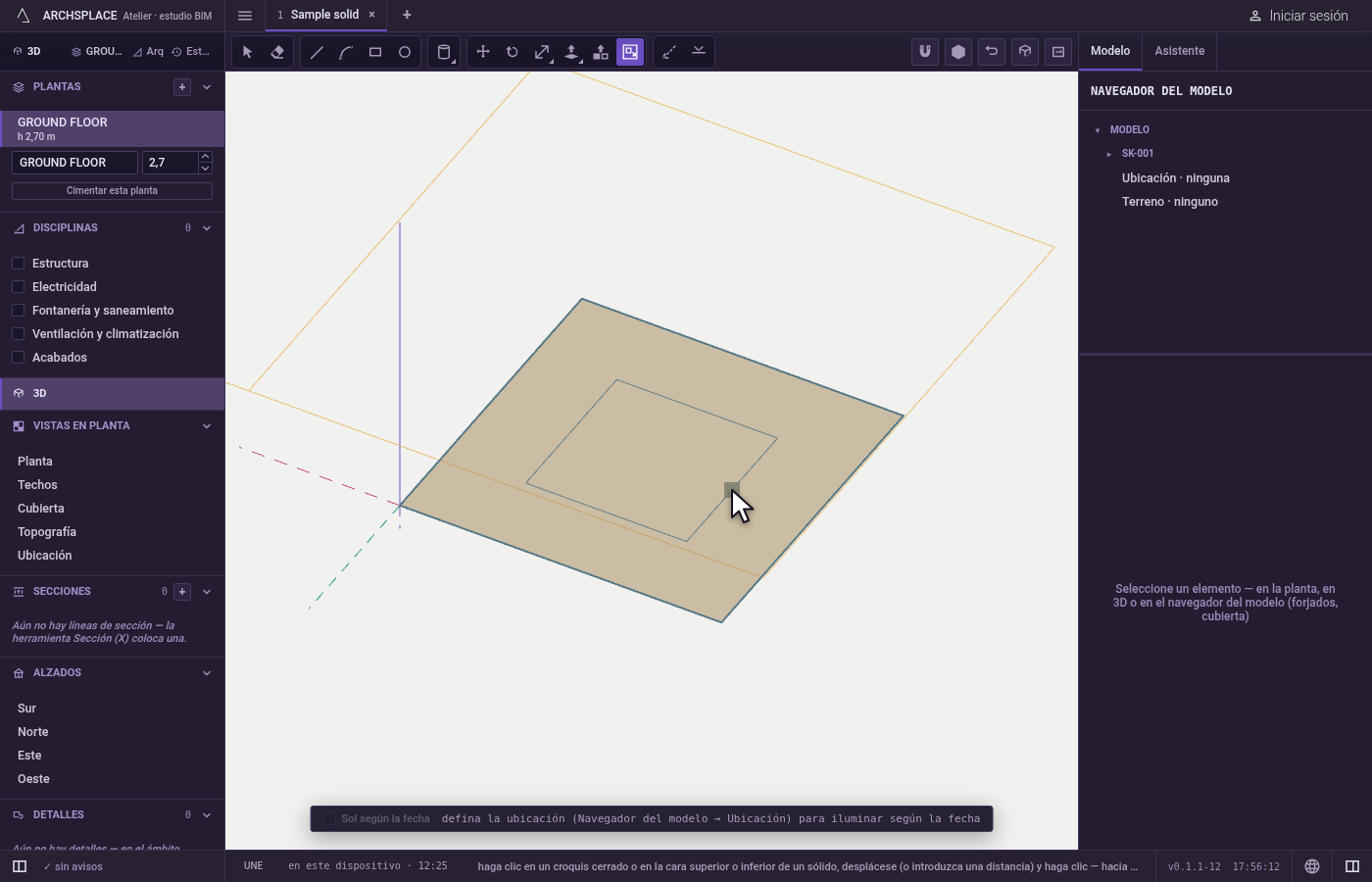The image size is (1372, 882).
Task: Open the hamburger menu
Action: [x=245, y=16]
